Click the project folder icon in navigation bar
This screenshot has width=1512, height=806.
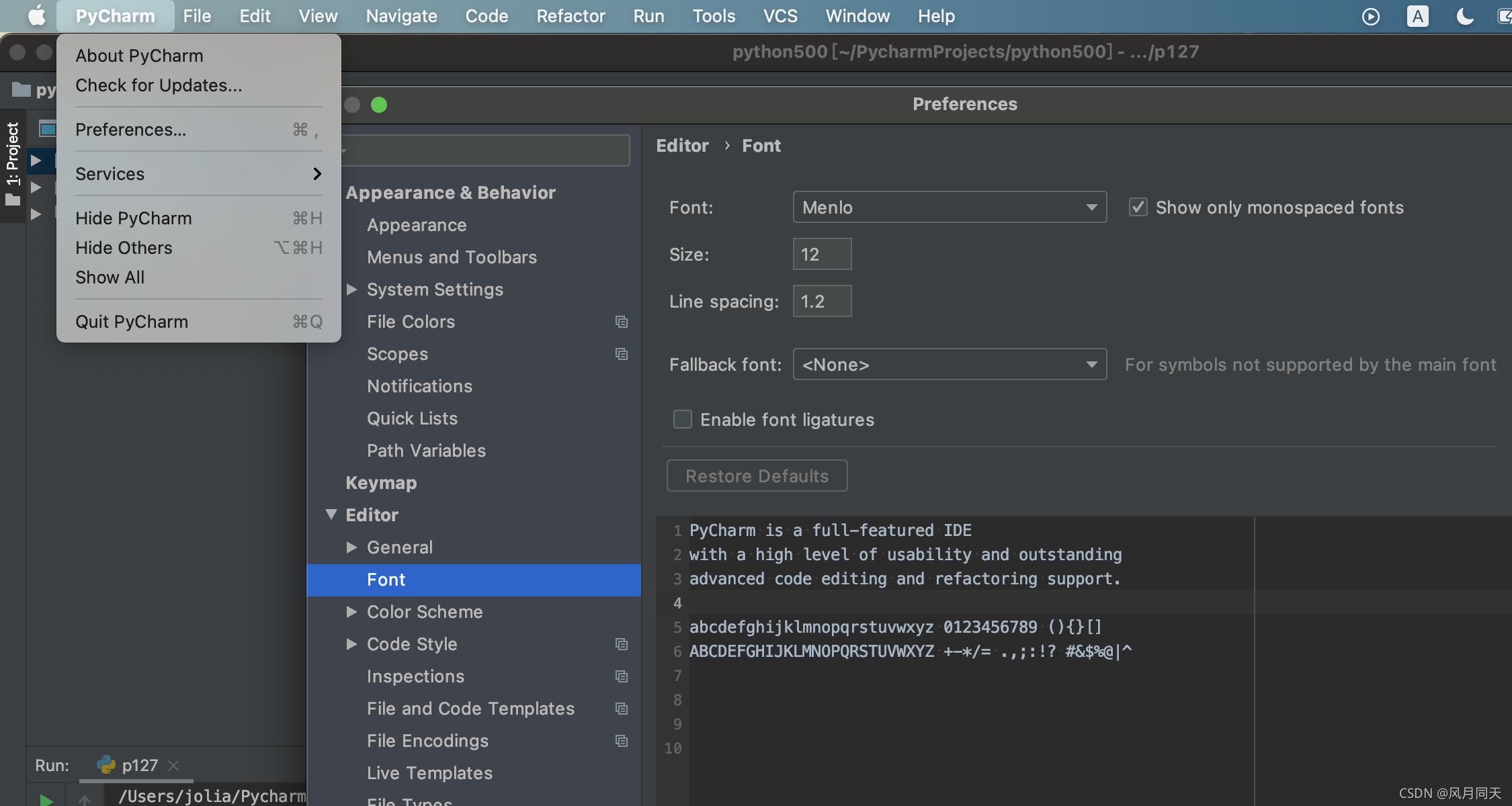pos(22,89)
